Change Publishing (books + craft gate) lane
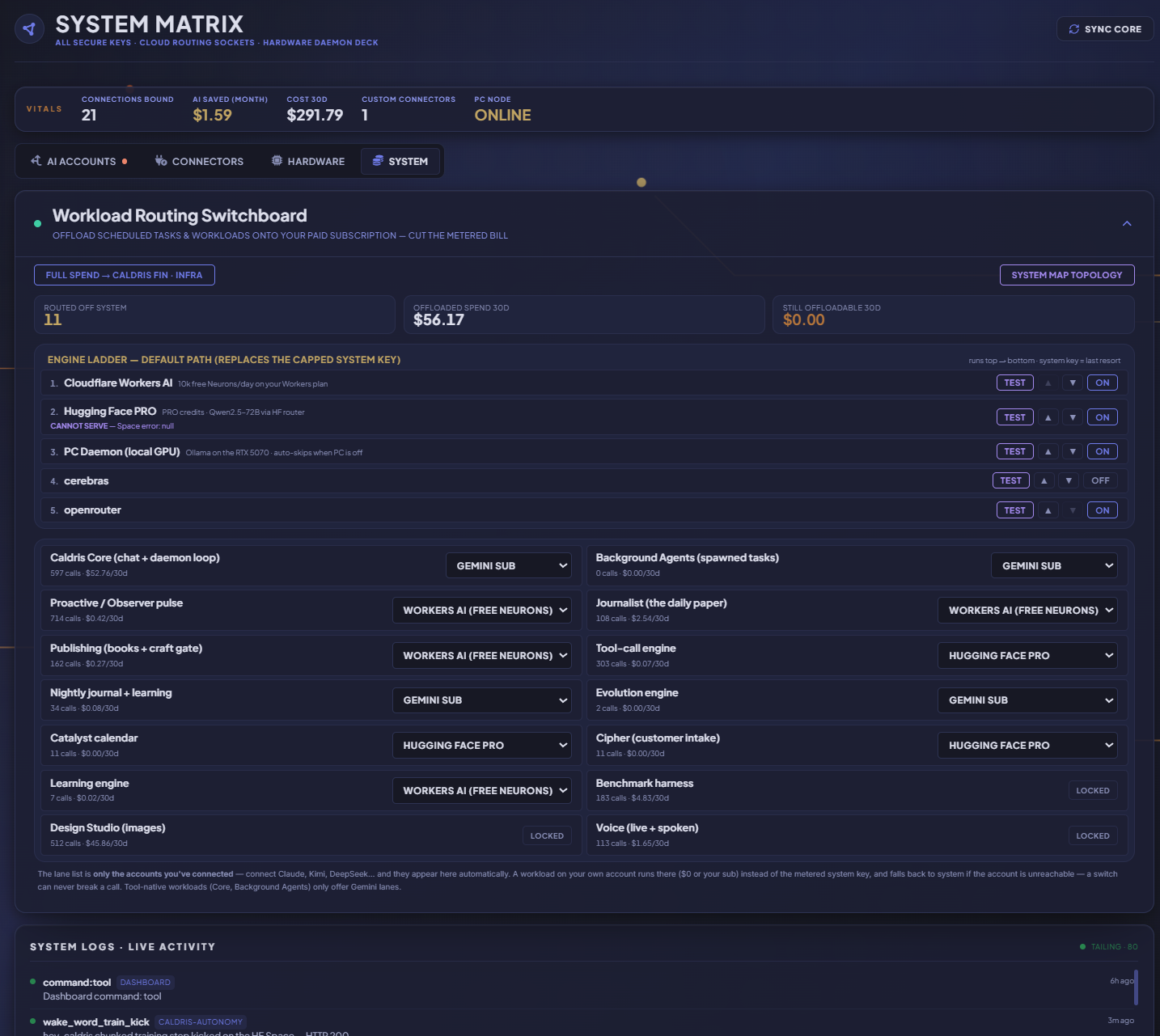1160x1036 pixels. tap(482, 655)
